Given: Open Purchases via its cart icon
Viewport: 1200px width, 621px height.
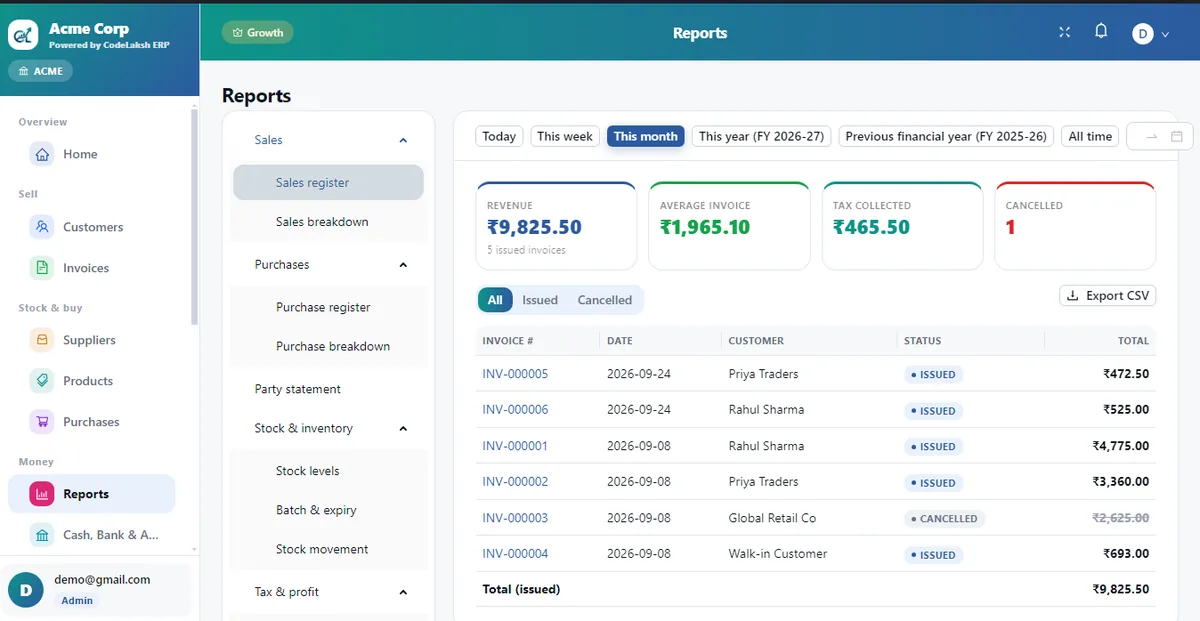Looking at the screenshot, I should (42, 422).
